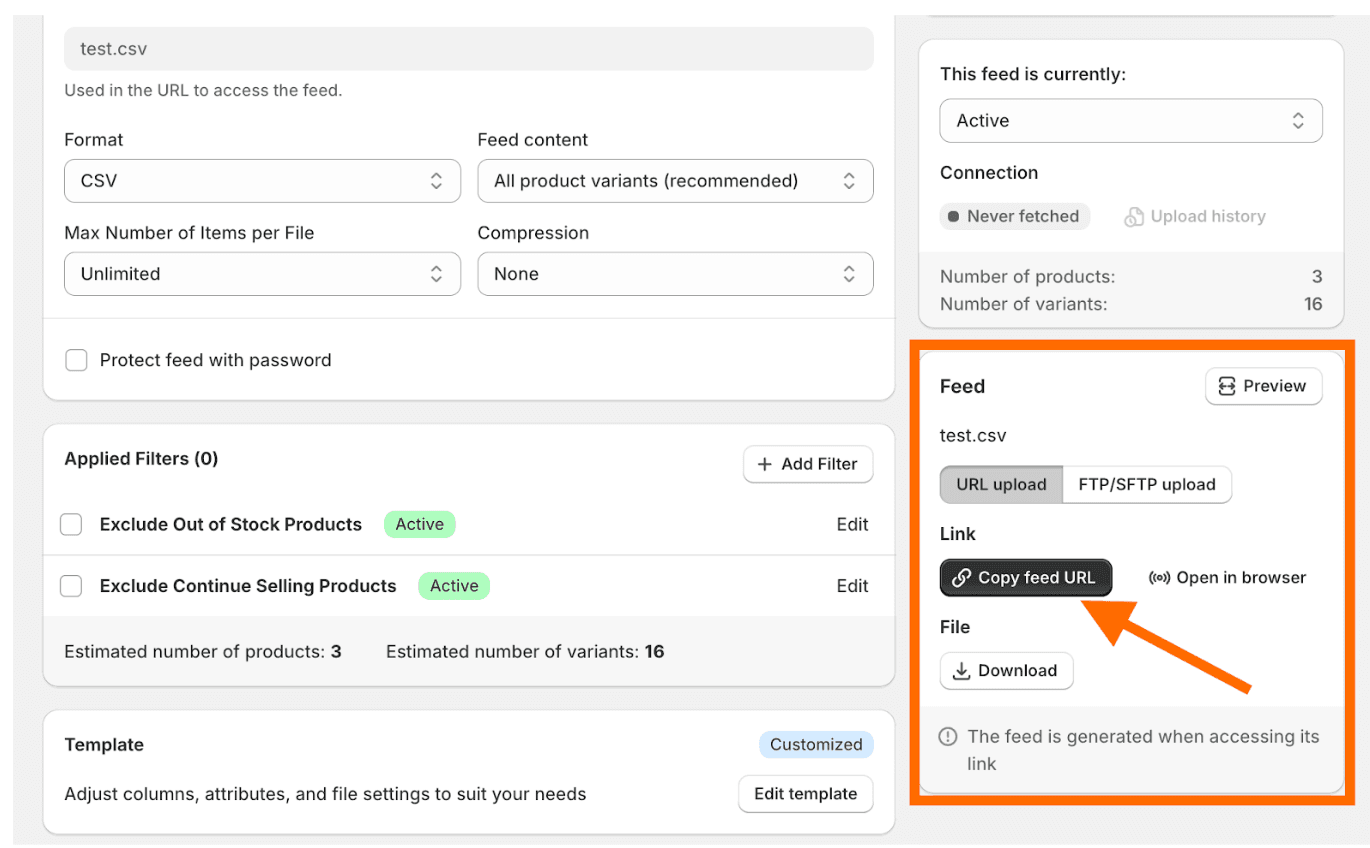This screenshot has height=848, width=1370.
Task: Click the Never fetched connection status badge
Action: point(1014,216)
